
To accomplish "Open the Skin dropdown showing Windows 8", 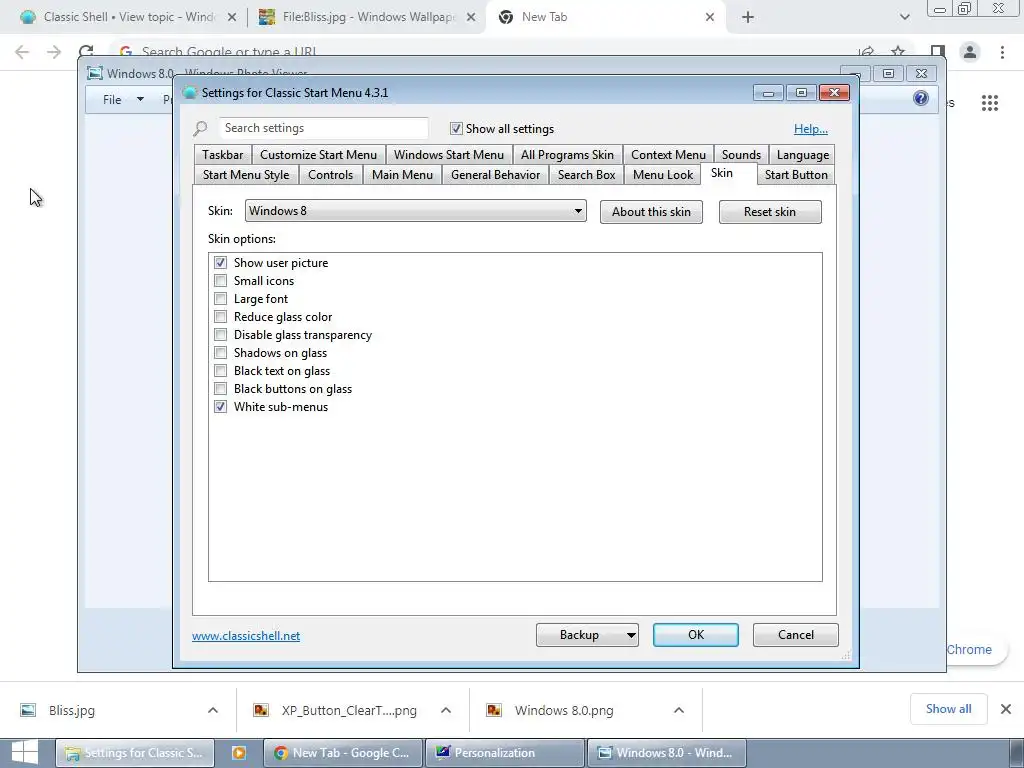I will coord(415,211).
